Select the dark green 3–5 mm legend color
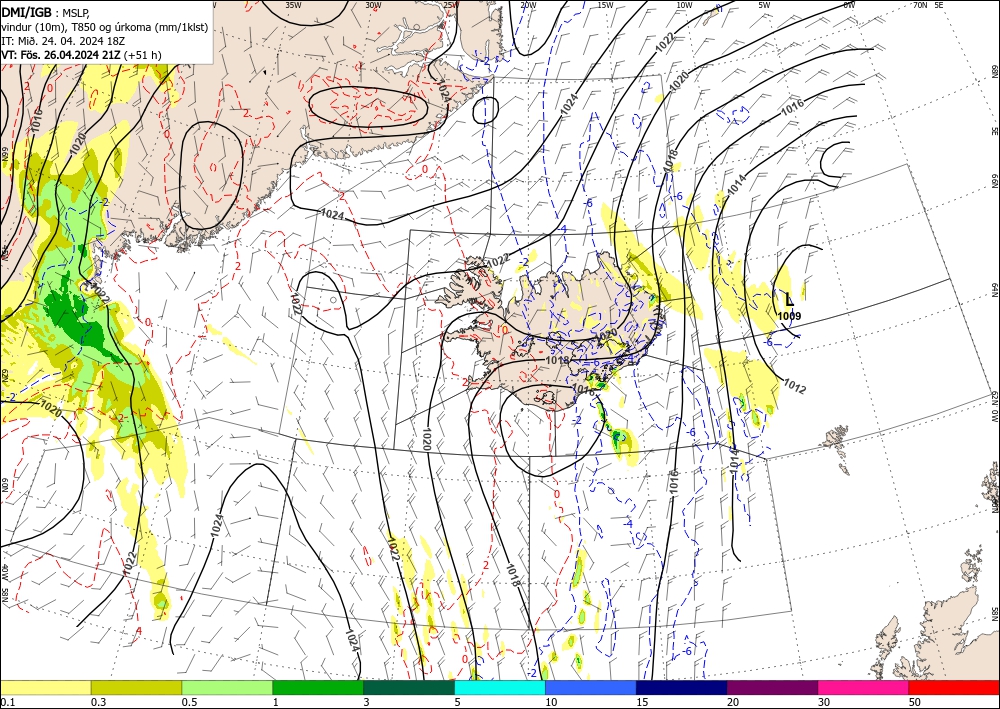 coord(409,687)
